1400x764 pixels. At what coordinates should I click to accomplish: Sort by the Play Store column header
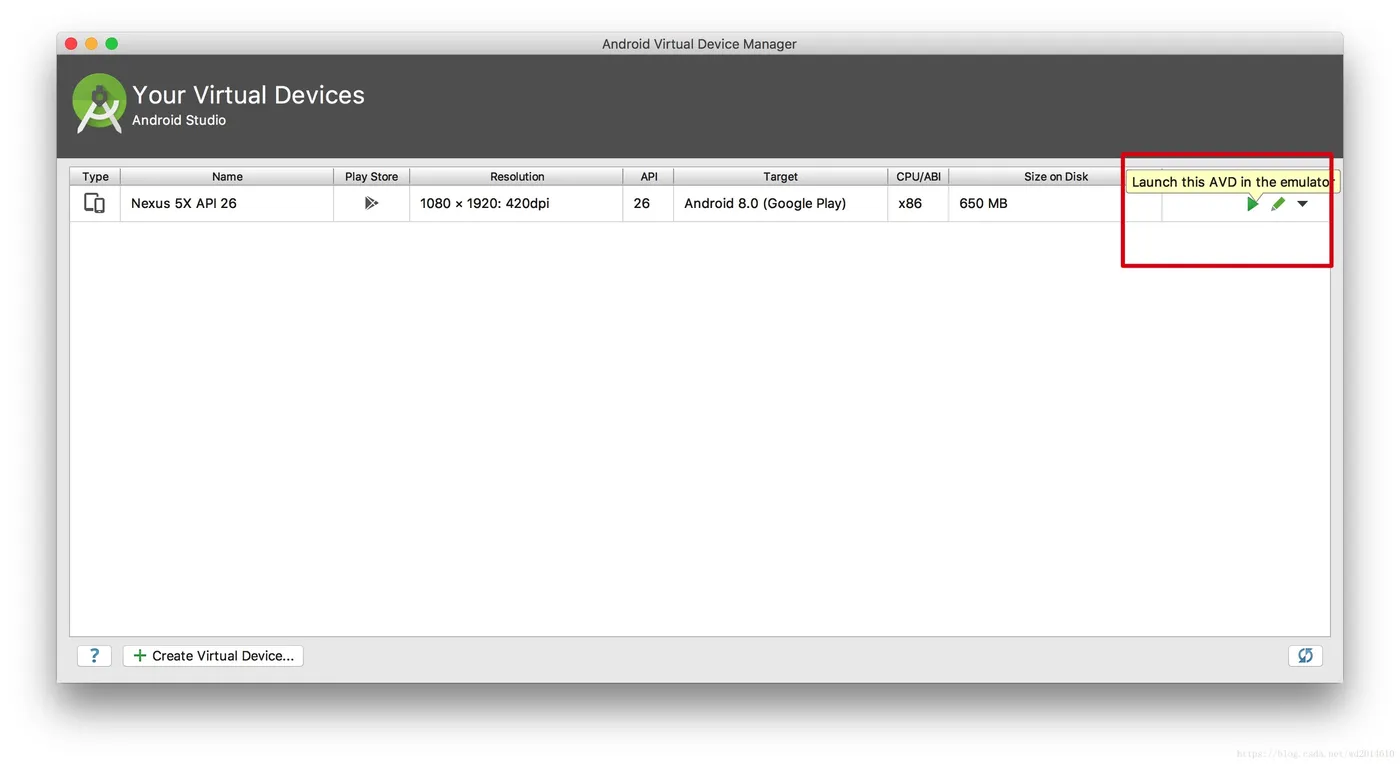(371, 176)
